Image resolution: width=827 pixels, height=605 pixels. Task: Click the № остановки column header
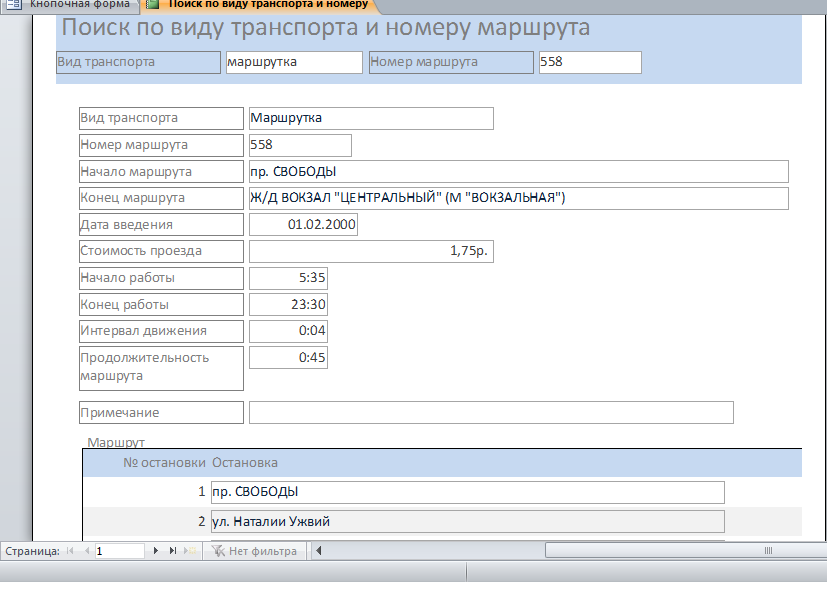[x=164, y=463]
